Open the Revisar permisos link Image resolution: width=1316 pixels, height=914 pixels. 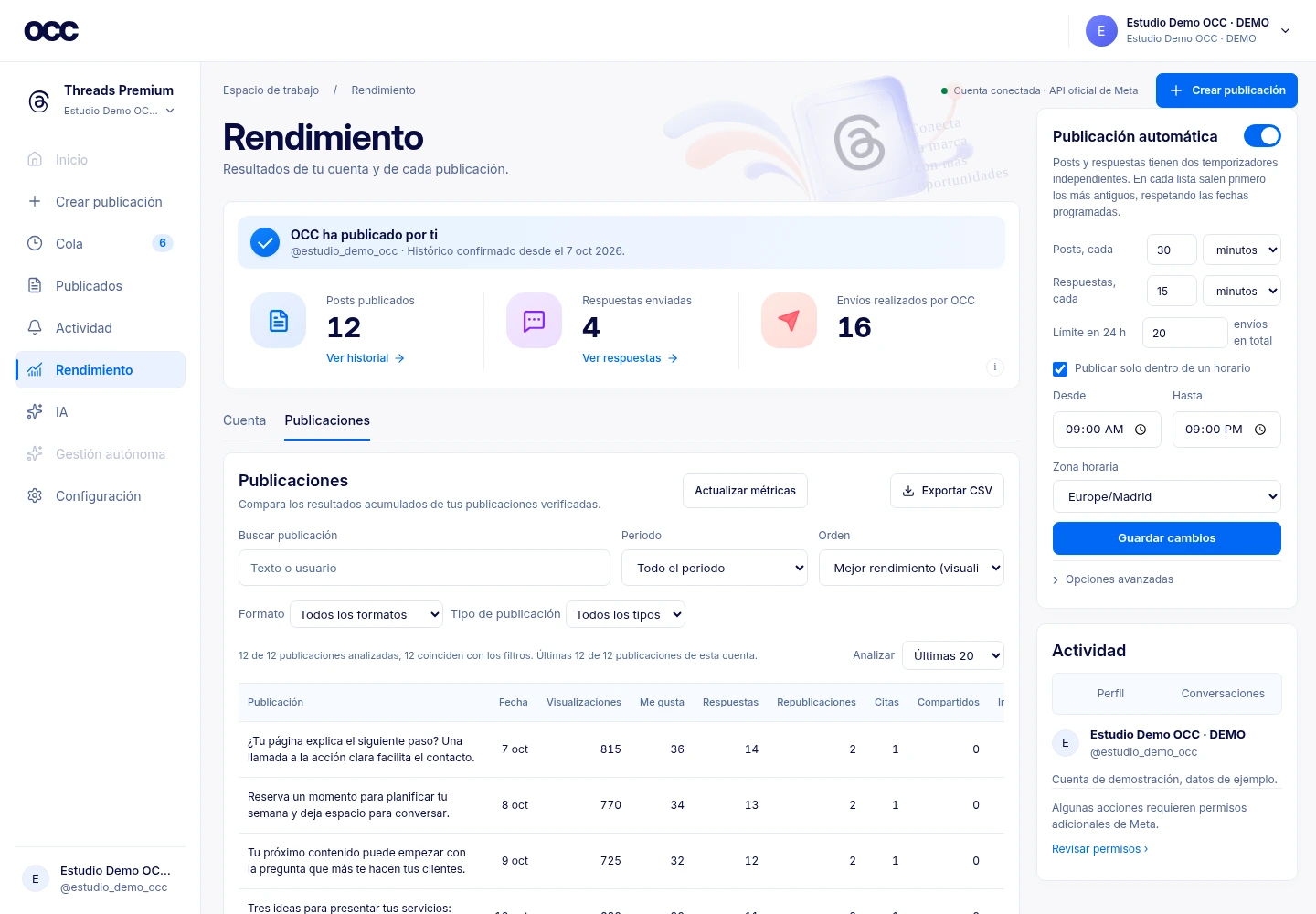coord(1100,849)
